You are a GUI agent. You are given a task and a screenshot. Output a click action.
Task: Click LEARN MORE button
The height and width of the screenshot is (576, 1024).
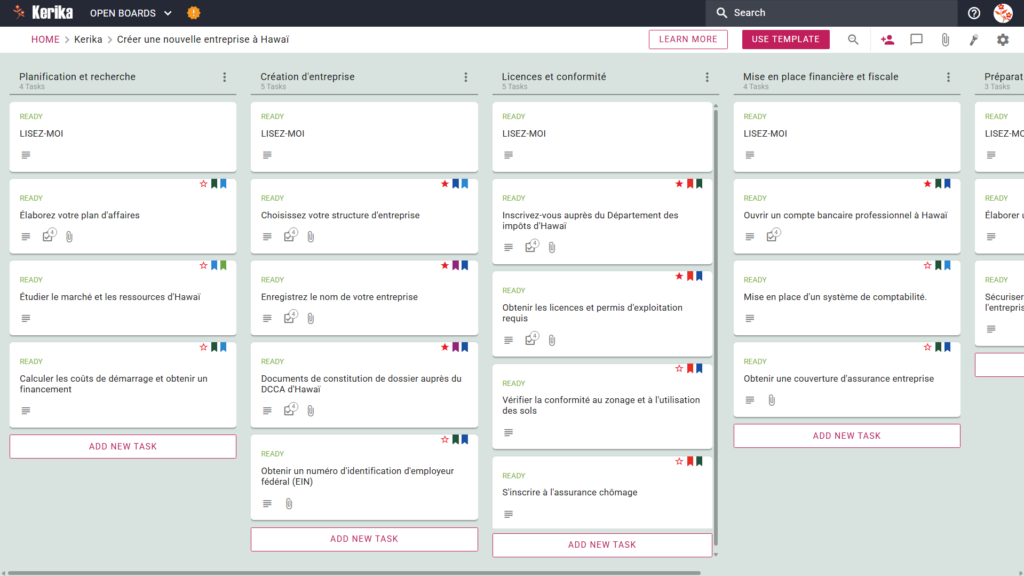688,39
